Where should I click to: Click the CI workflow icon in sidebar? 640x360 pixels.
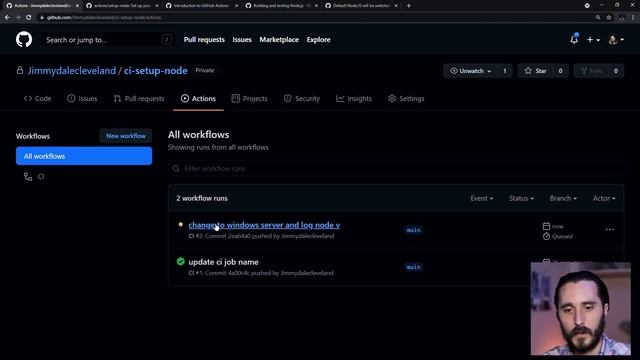[x=28, y=176]
